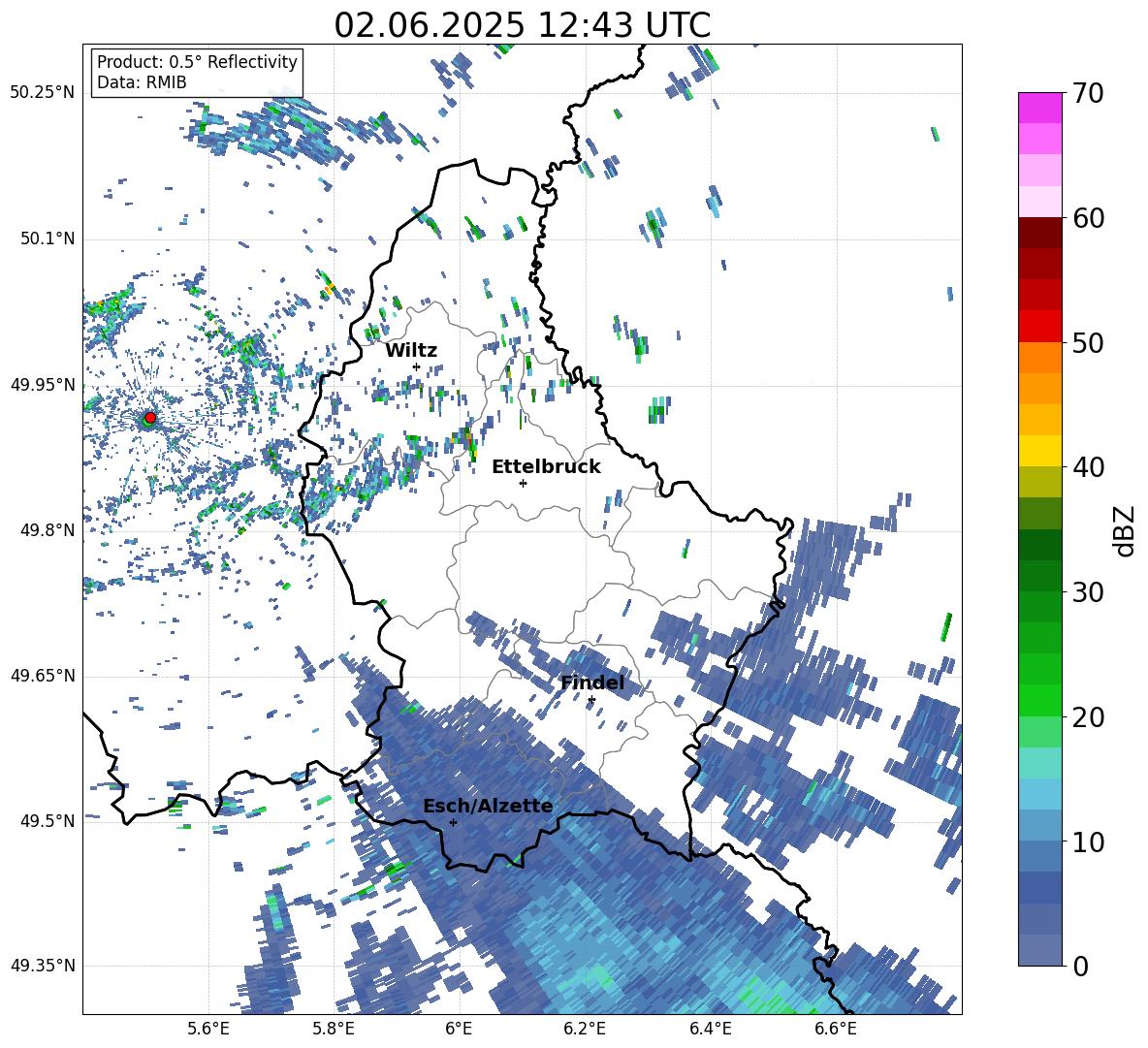The height and width of the screenshot is (1048, 1148).
Task: Click the 49.5°N latitude label
Action: [x=48, y=820]
